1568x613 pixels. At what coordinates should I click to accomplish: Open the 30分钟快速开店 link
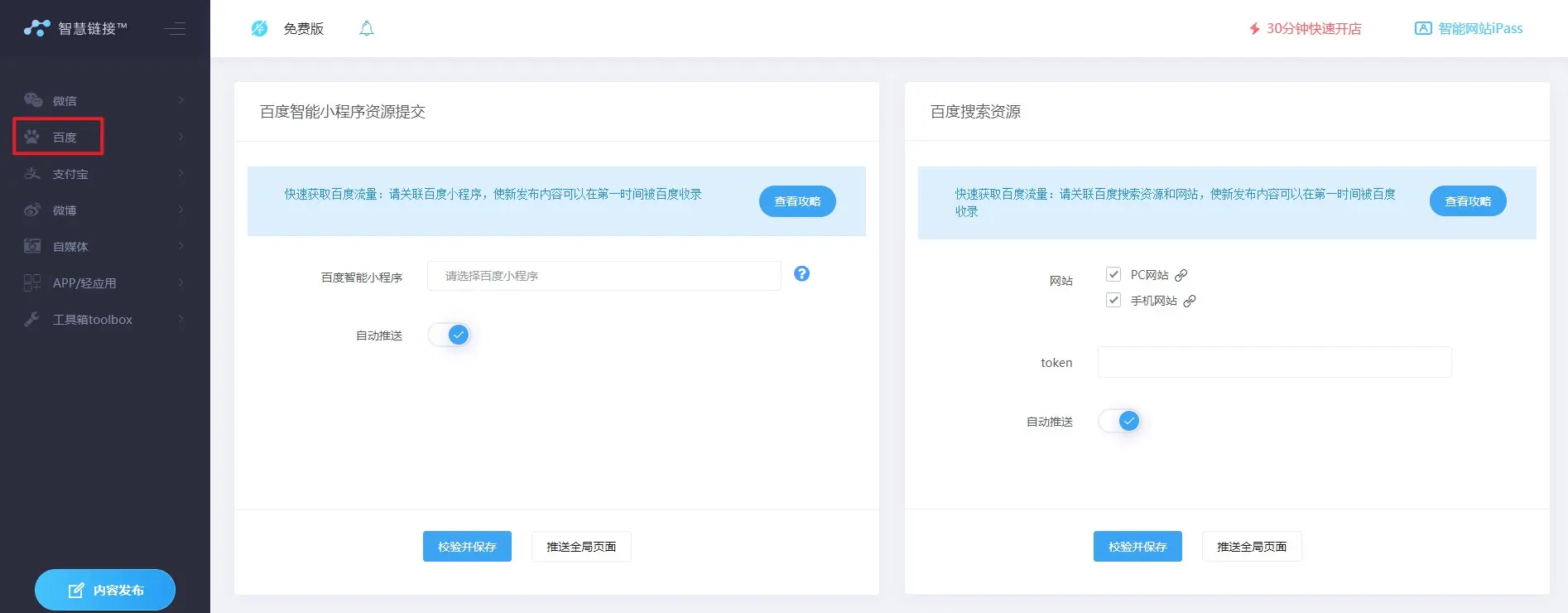pyautogui.click(x=1305, y=29)
